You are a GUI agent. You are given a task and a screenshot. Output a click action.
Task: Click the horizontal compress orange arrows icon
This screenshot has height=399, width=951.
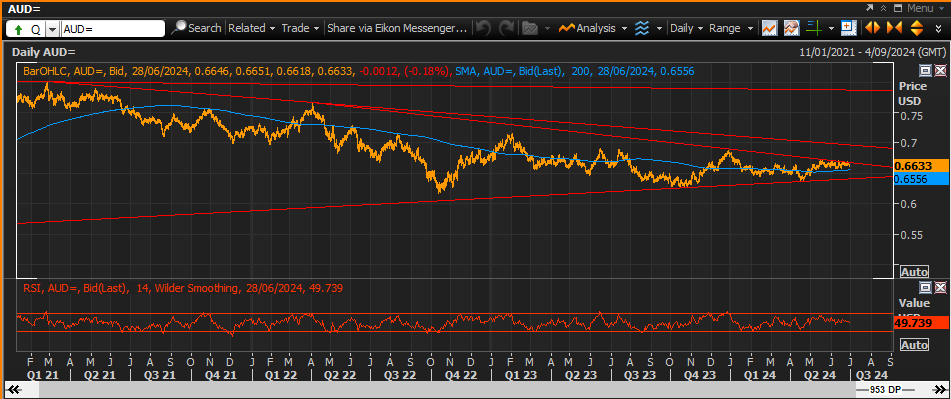coord(894,28)
